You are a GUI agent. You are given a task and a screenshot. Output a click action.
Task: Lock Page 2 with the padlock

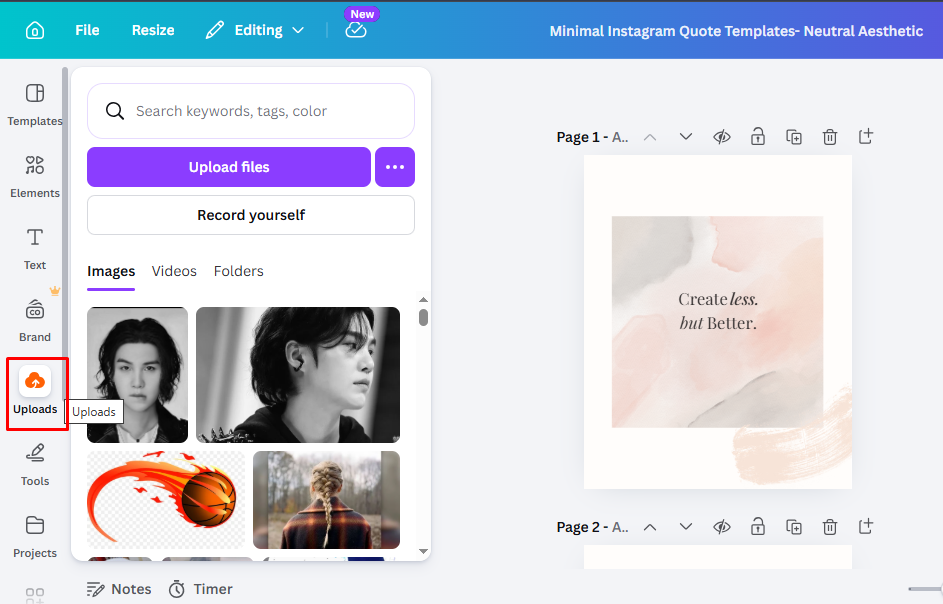click(758, 527)
